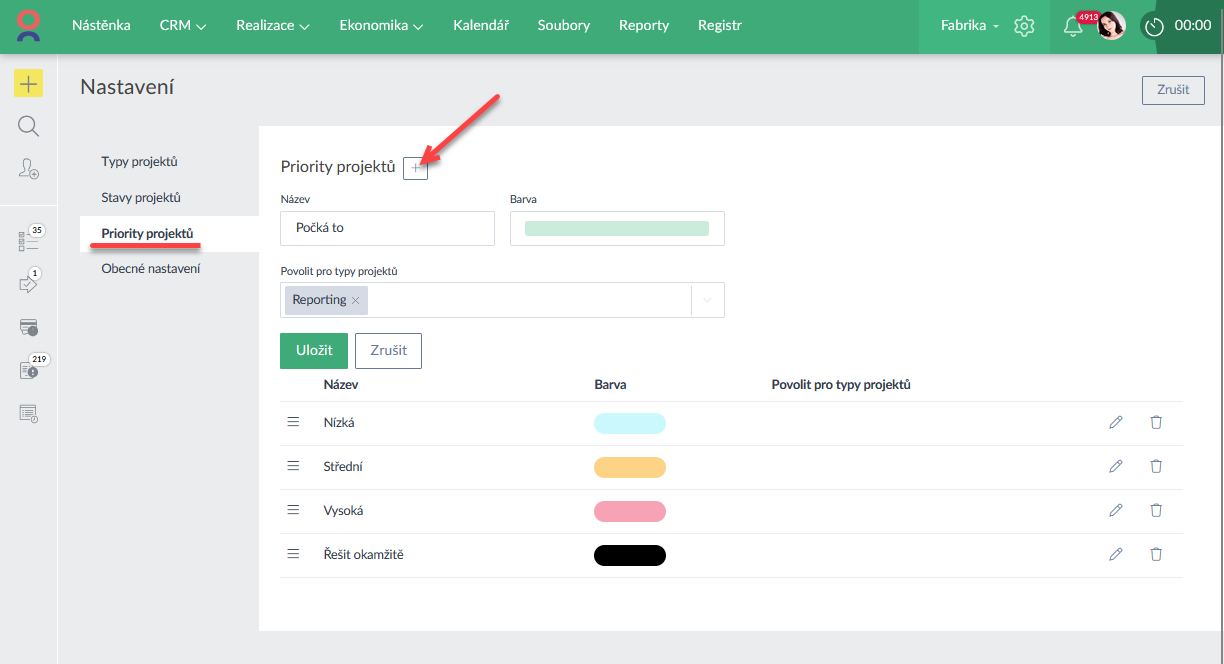Open the notifications bell

click(x=1072, y=27)
